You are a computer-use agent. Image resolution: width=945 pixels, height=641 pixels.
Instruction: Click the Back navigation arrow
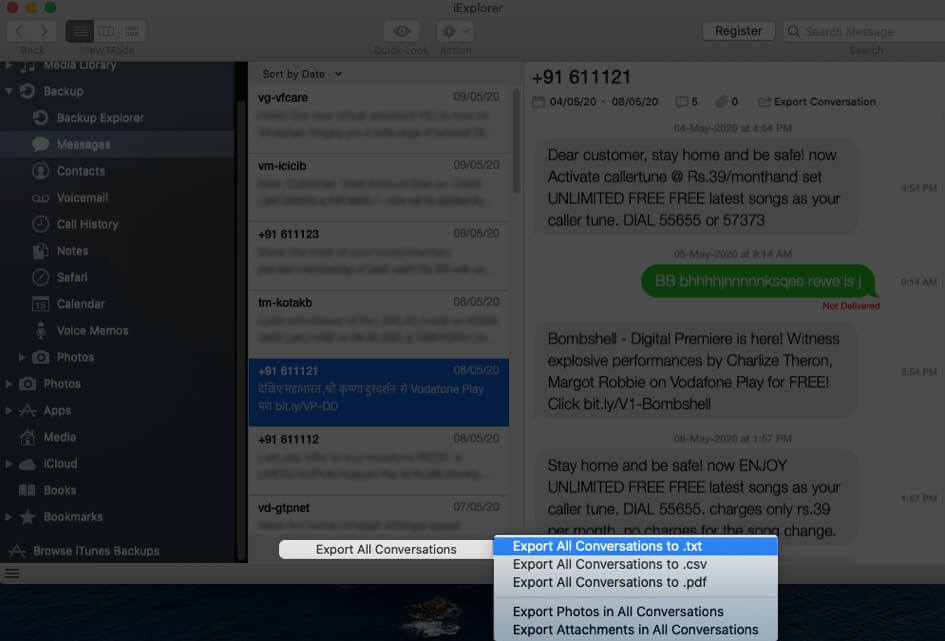pos(19,31)
